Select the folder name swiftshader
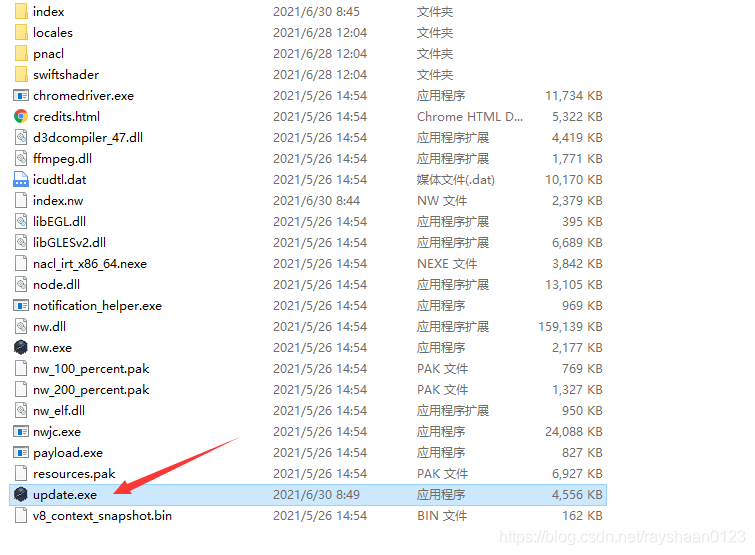This screenshot has height=555, width=755. [66, 75]
